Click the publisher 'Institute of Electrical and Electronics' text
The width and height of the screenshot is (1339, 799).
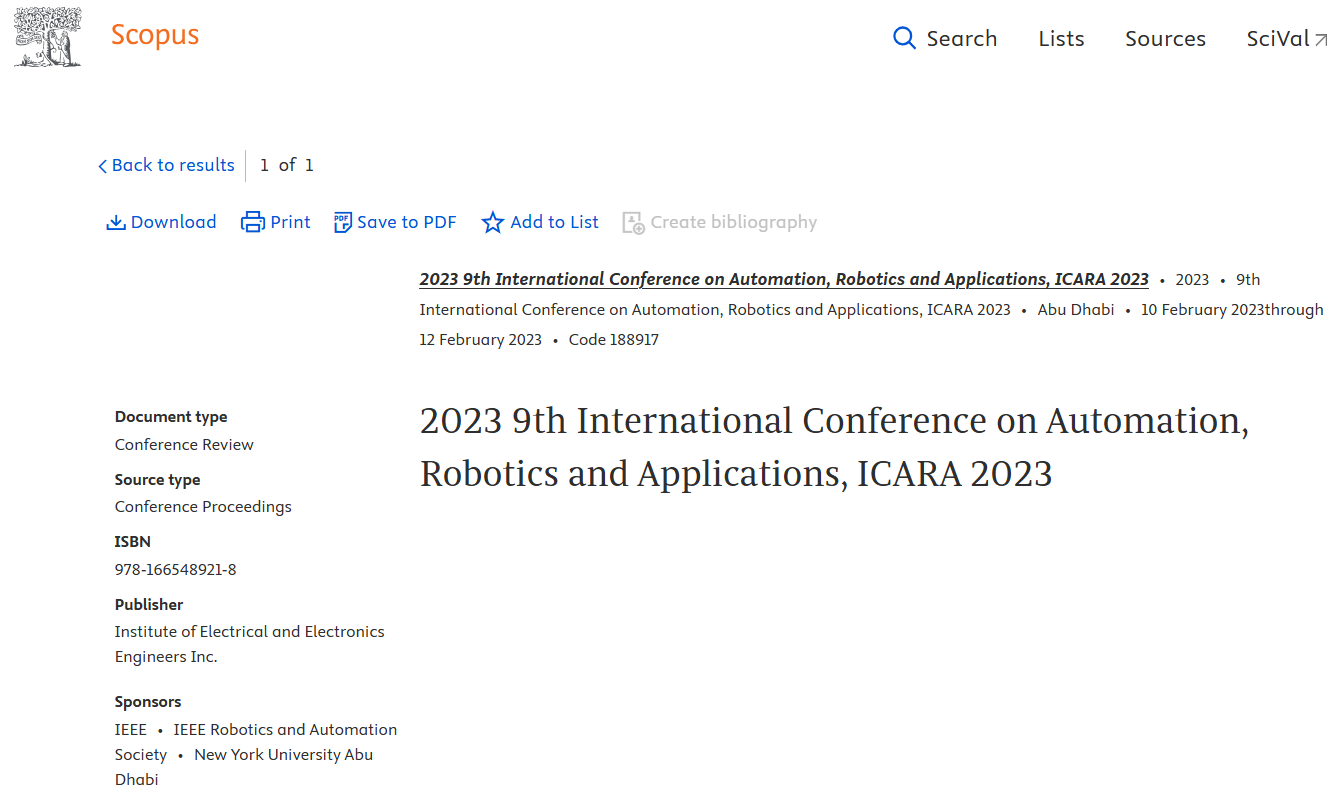(249, 631)
